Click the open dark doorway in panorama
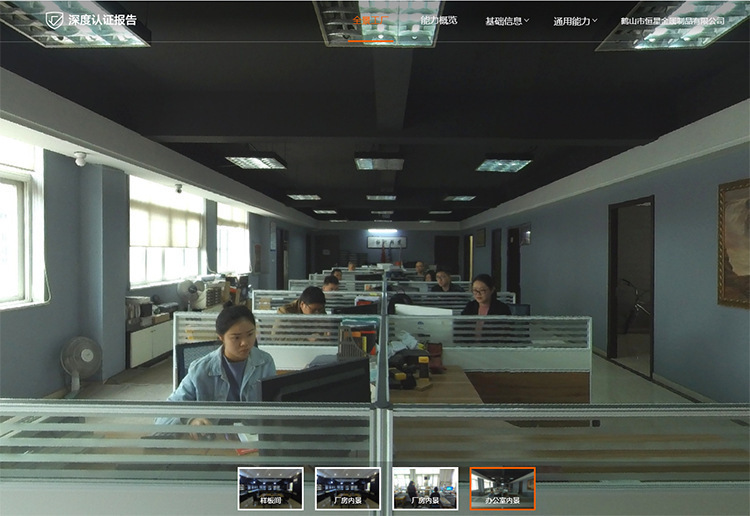Screen dimensions: 750x516 [x=631, y=287]
